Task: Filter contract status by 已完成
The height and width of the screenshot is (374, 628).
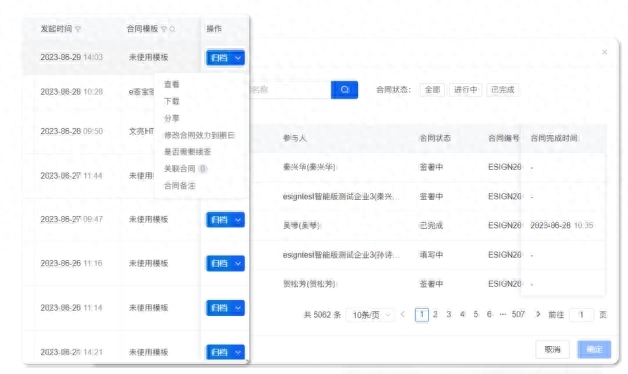Action: pyautogui.click(x=503, y=90)
